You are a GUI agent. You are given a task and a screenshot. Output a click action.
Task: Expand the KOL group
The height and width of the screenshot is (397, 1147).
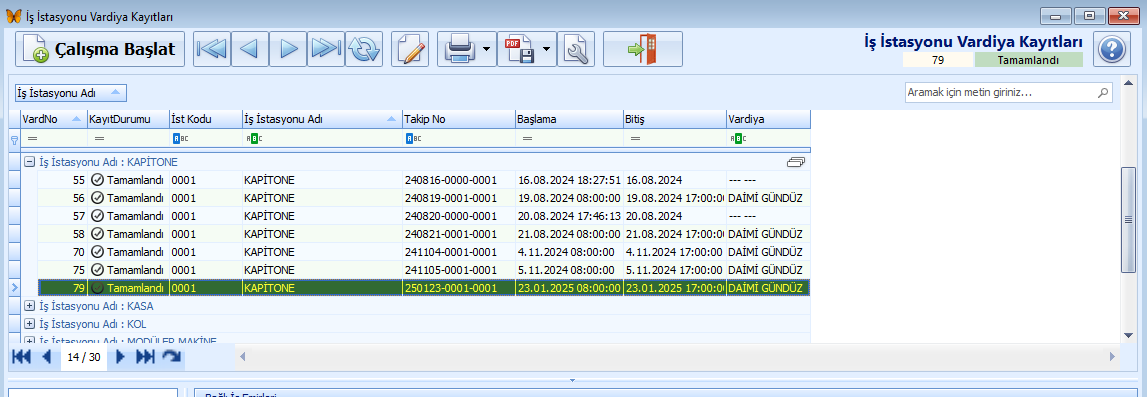[x=30, y=323]
